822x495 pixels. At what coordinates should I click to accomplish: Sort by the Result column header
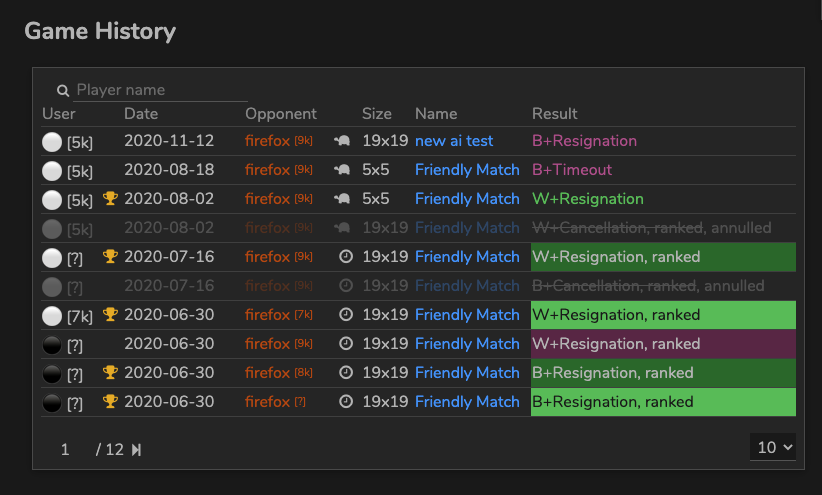[x=555, y=114]
